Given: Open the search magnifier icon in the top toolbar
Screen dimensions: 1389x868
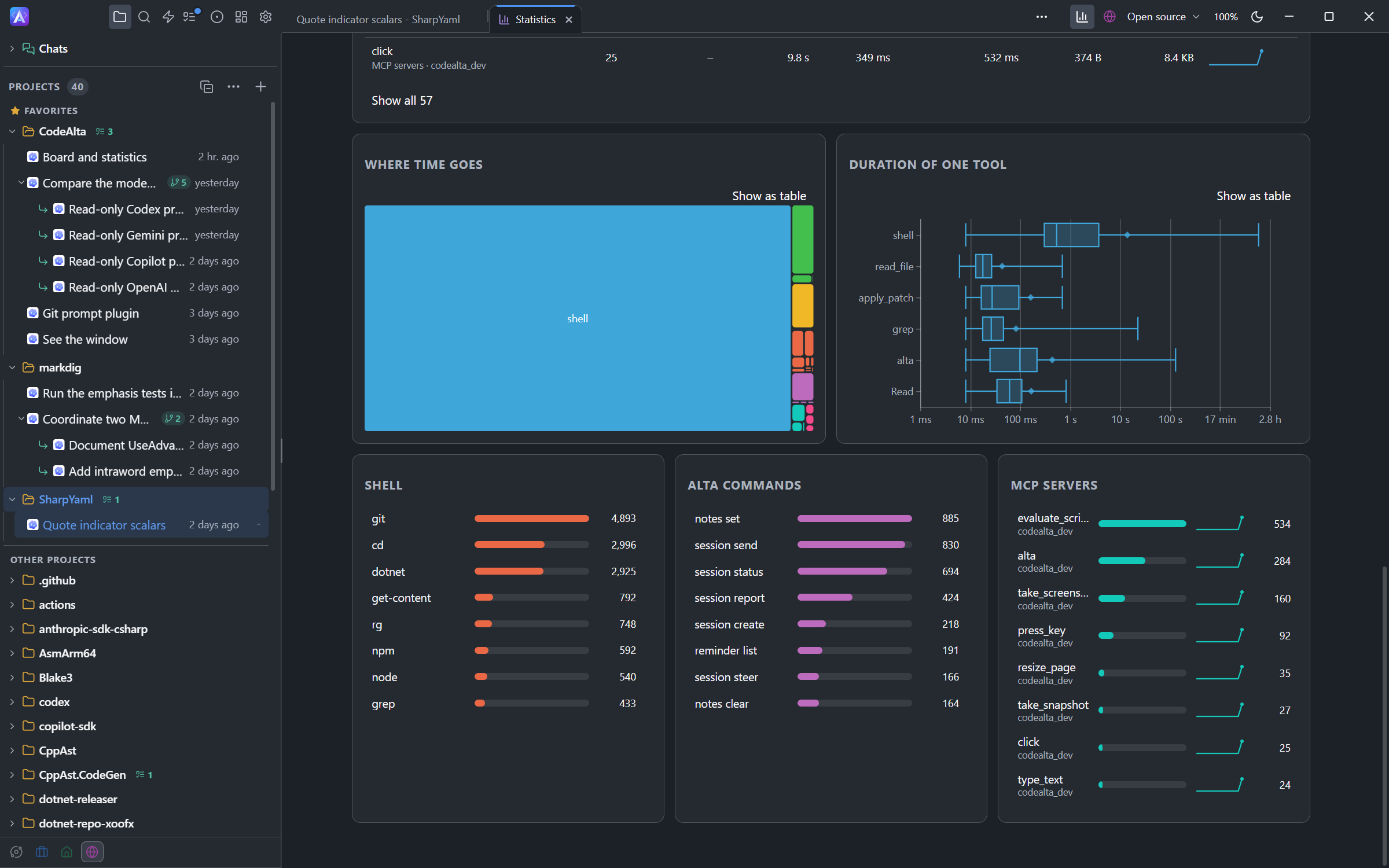Looking at the screenshot, I should [x=144, y=17].
